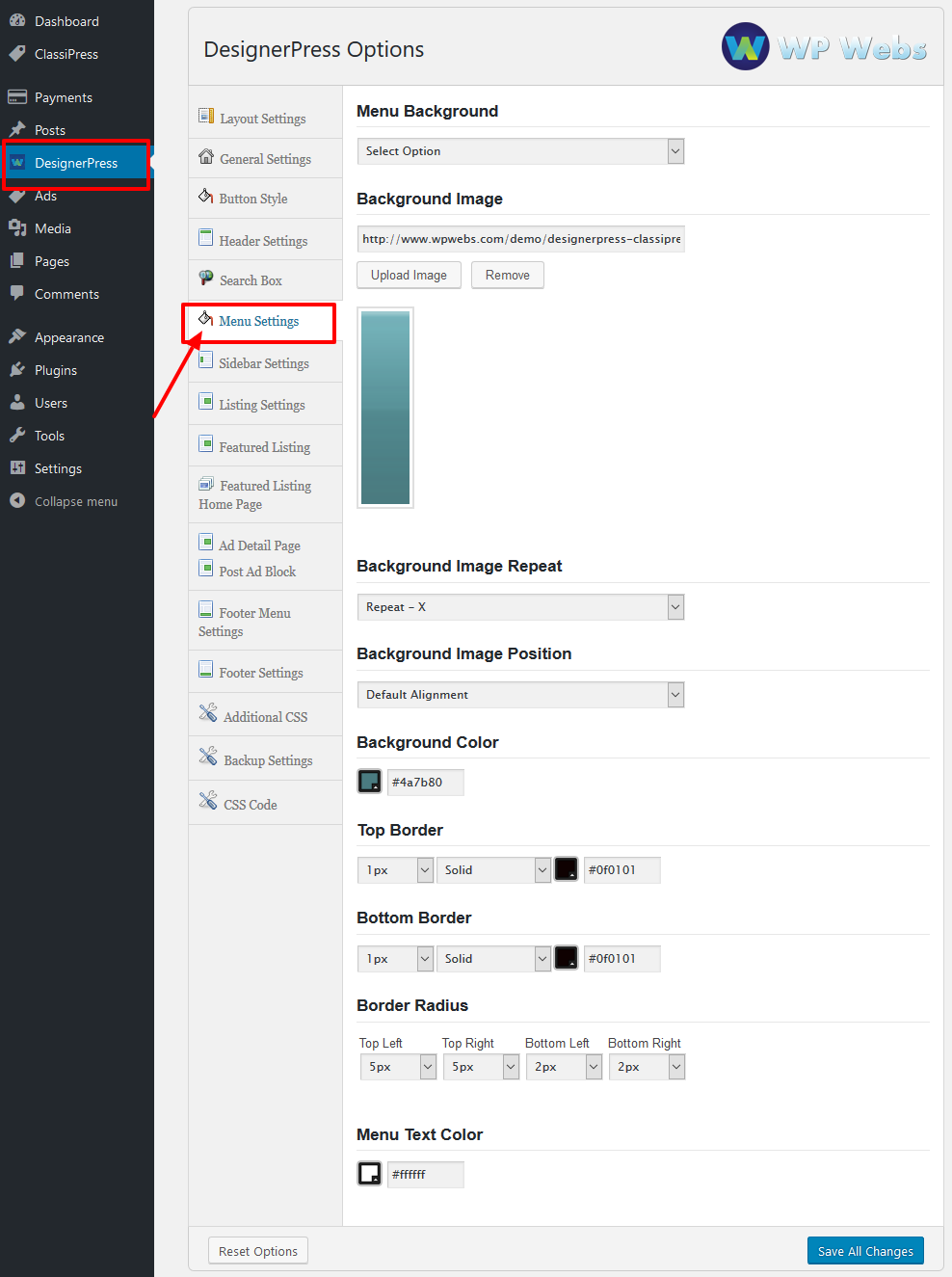Click the Top Border color hex field
Viewport: 952px width, 1277px height.
pyautogui.click(x=621, y=870)
